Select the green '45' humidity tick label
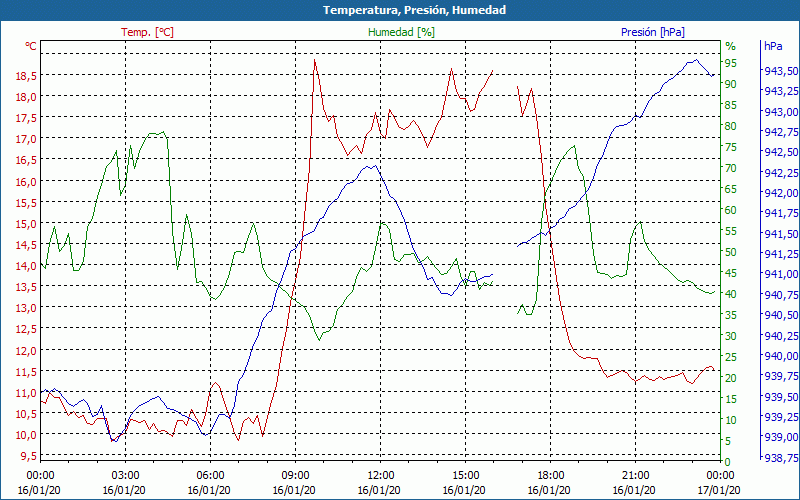The height and width of the screenshot is (500, 800). (731, 273)
